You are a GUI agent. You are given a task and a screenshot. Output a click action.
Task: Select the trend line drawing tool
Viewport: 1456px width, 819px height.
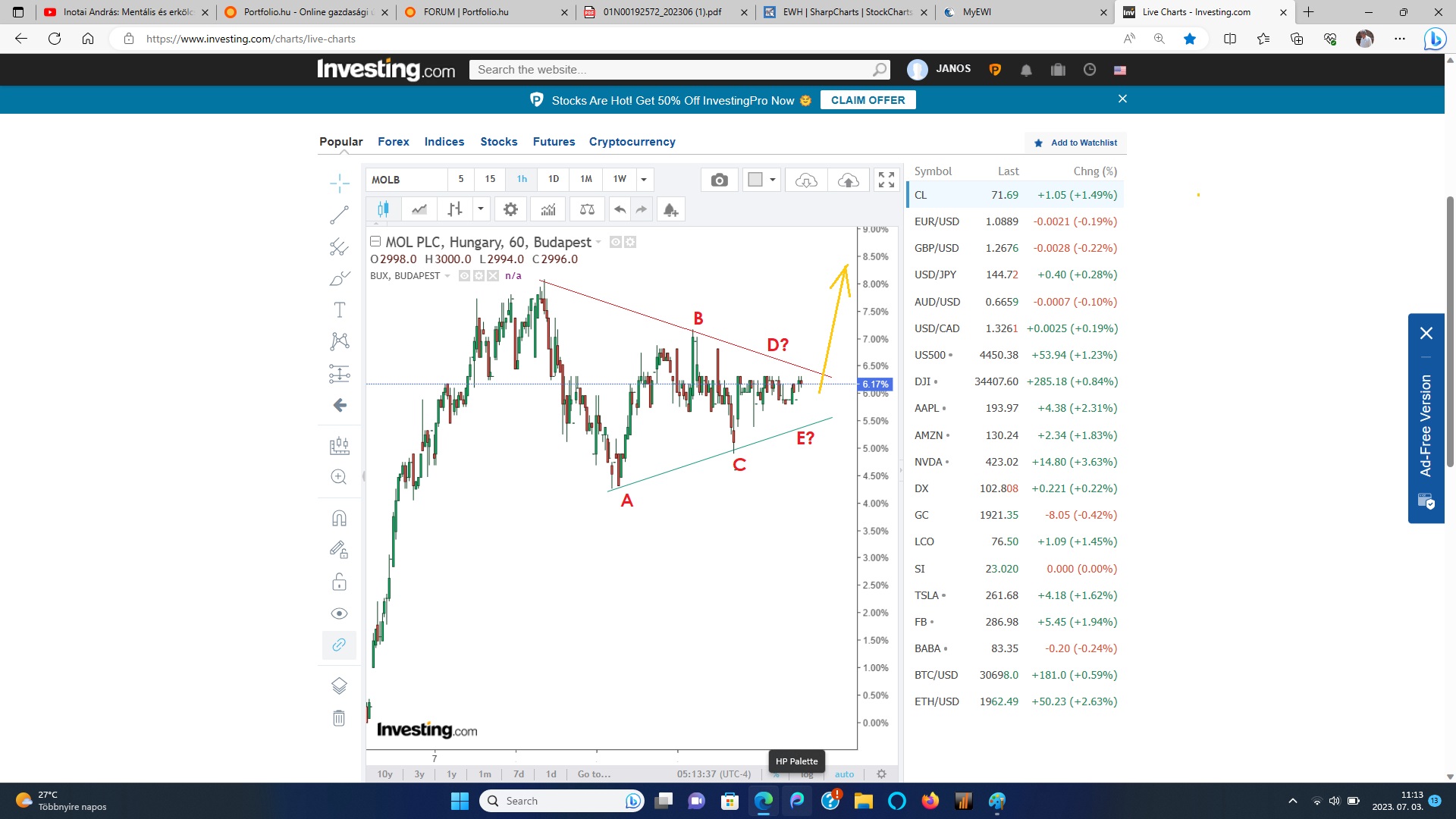[340, 215]
